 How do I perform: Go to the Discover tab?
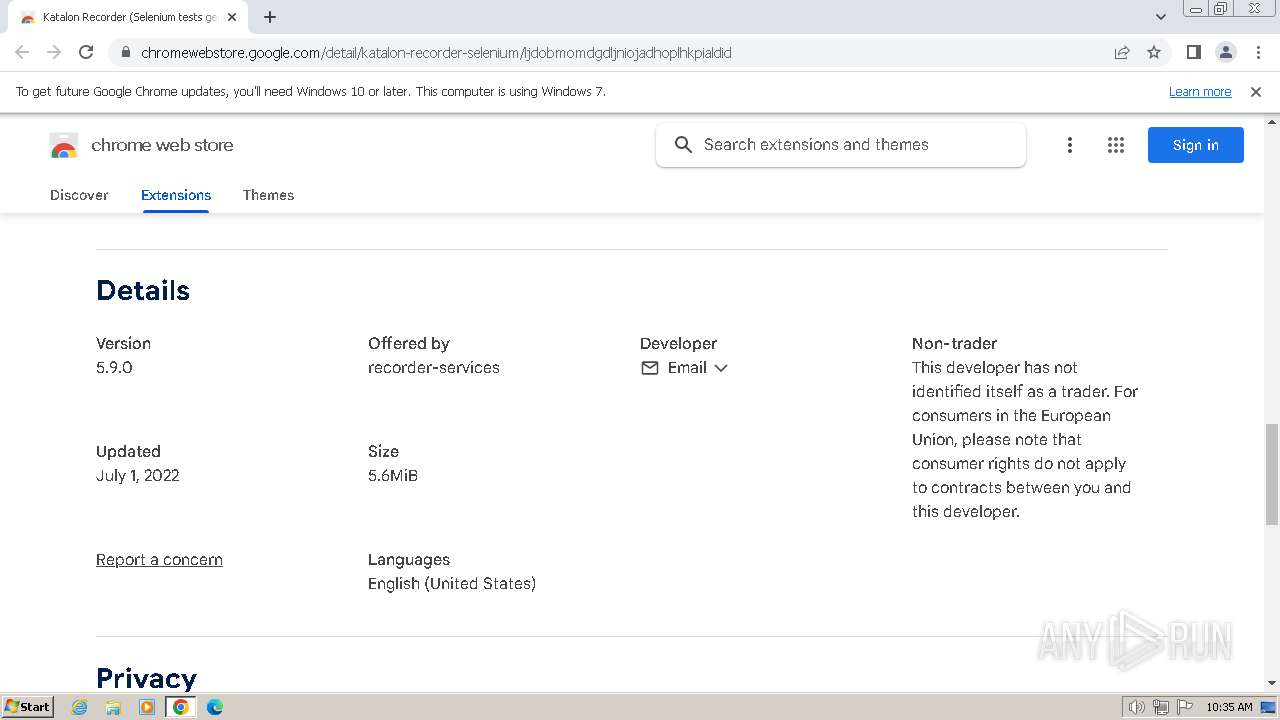click(79, 195)
